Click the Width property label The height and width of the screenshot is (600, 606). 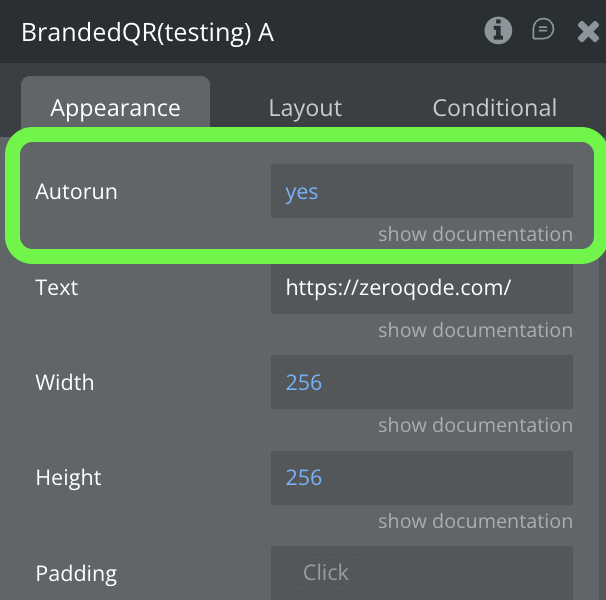[65, 383]
